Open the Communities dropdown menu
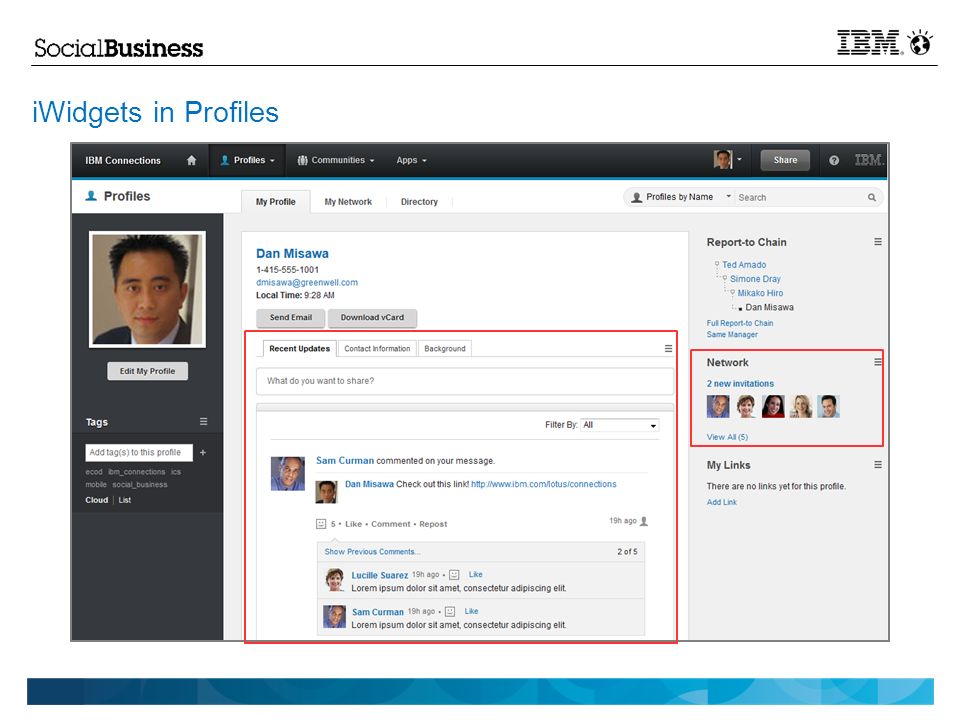960x720 pixels. [336, 160]
